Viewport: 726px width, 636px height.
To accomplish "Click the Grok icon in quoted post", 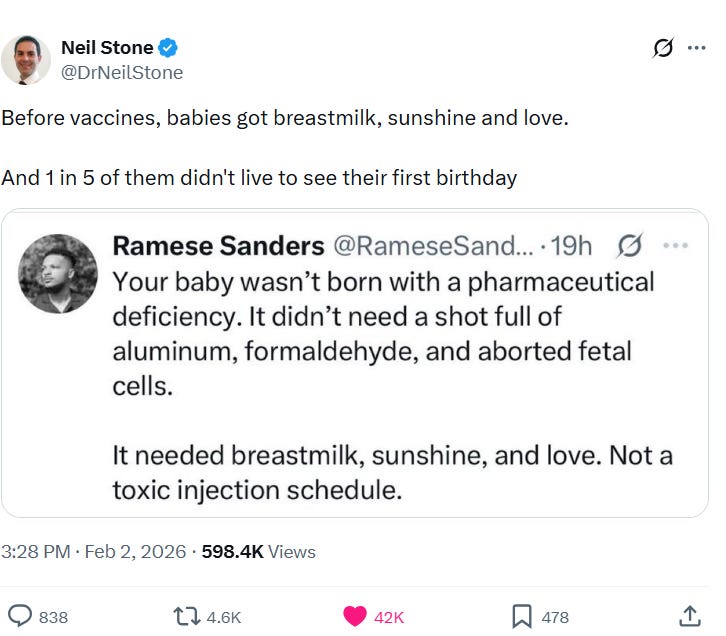I will point(630,245).
